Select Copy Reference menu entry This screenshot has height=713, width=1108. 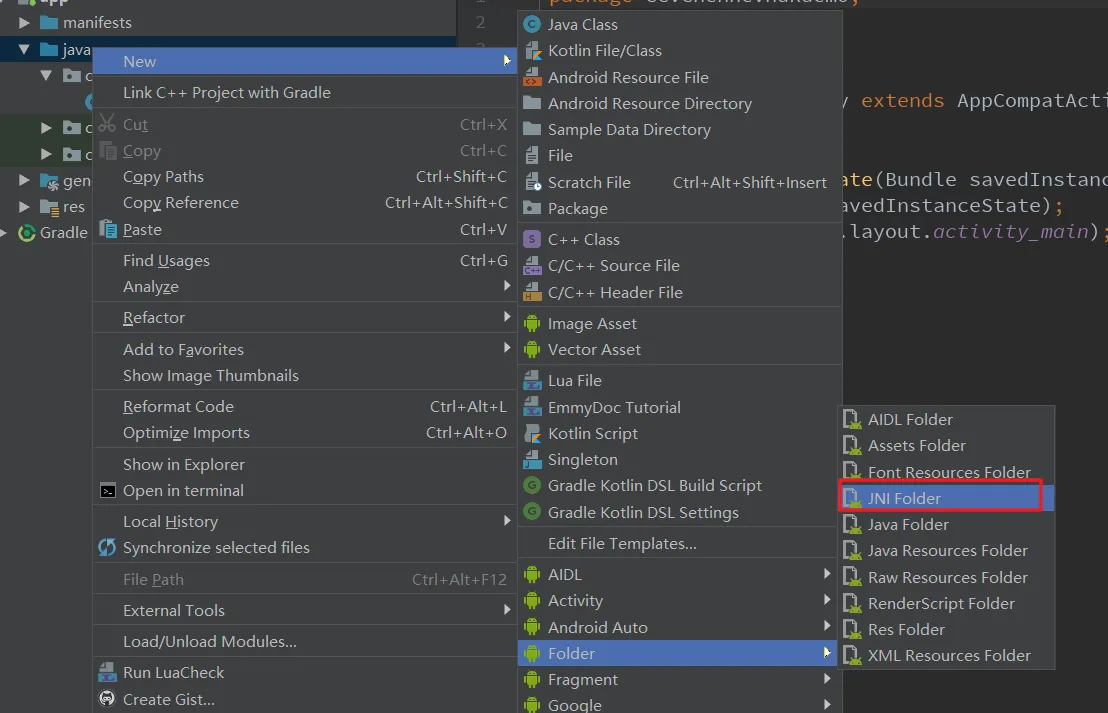tap(181, 203)
